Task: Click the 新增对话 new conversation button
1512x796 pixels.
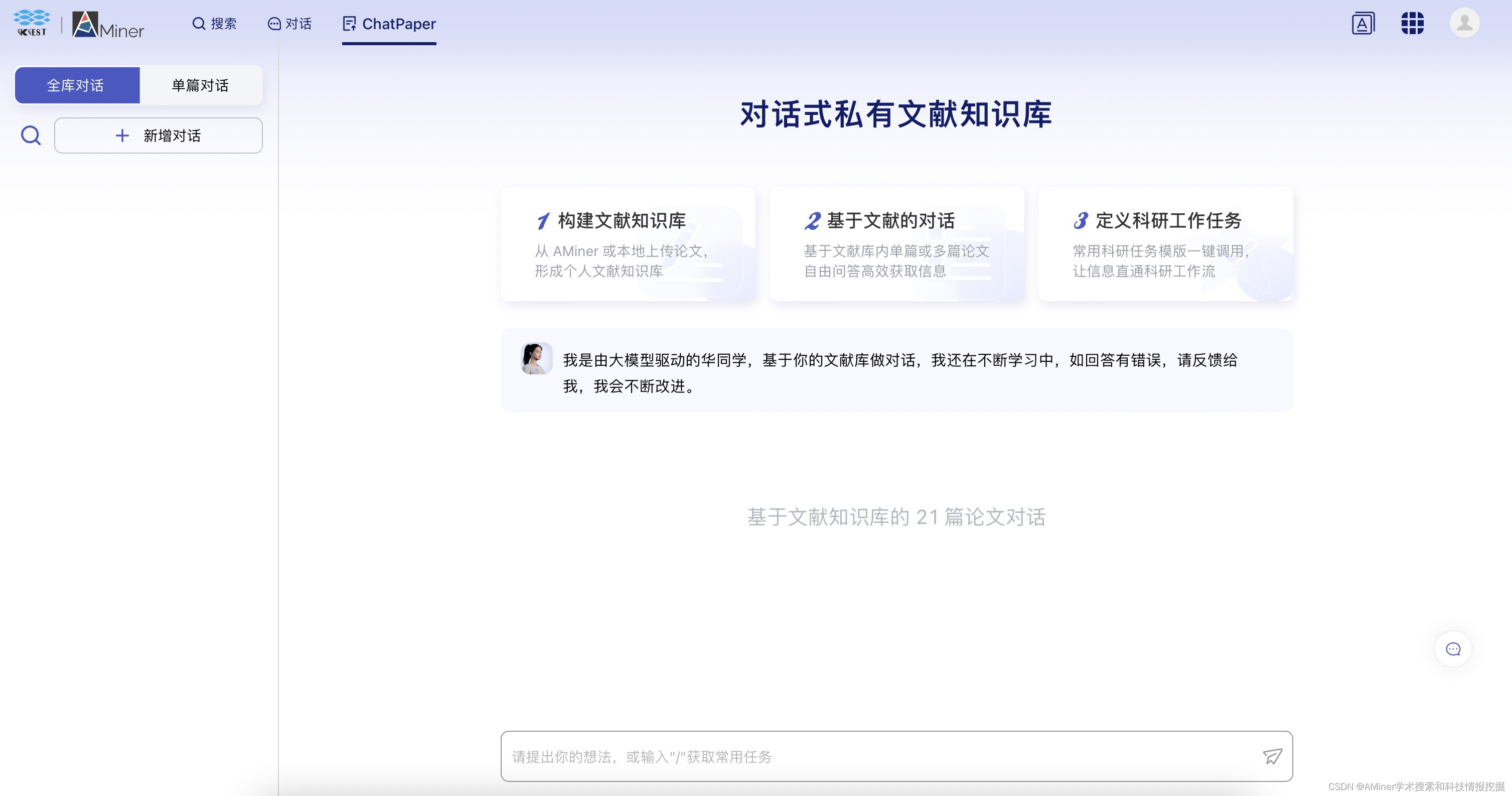Action: (x=158, y=135)
